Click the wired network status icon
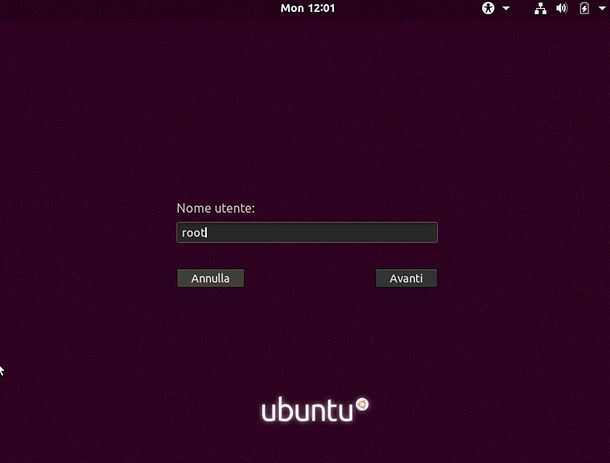Screen dimensions: 610x463 [540, 8]
